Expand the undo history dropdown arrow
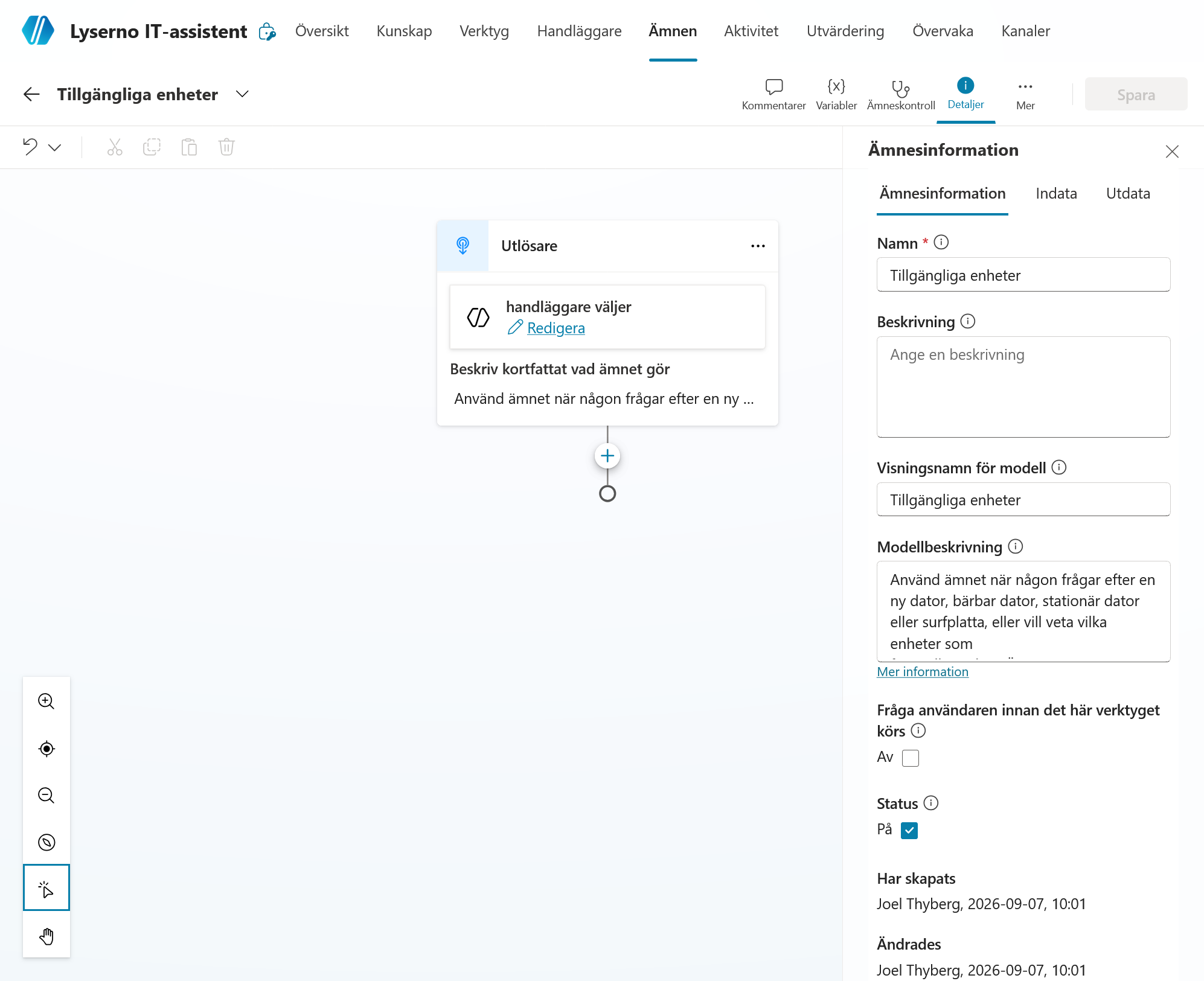 click(x=54, y=148)
